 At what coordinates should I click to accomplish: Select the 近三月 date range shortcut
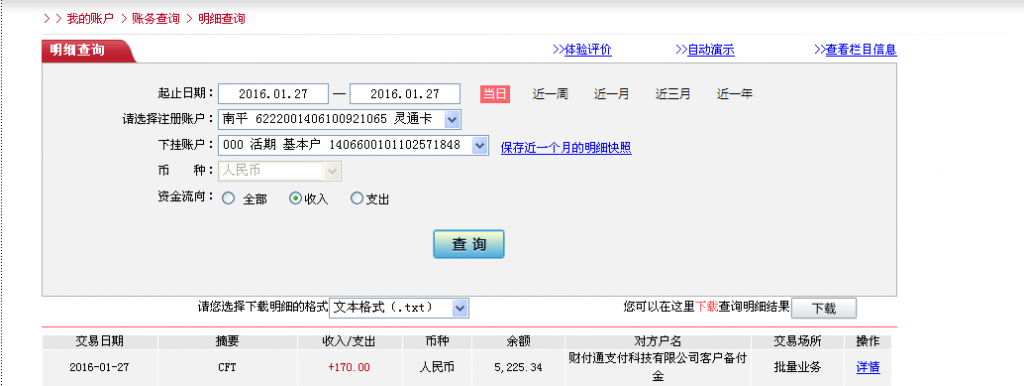tap(673, 93)
